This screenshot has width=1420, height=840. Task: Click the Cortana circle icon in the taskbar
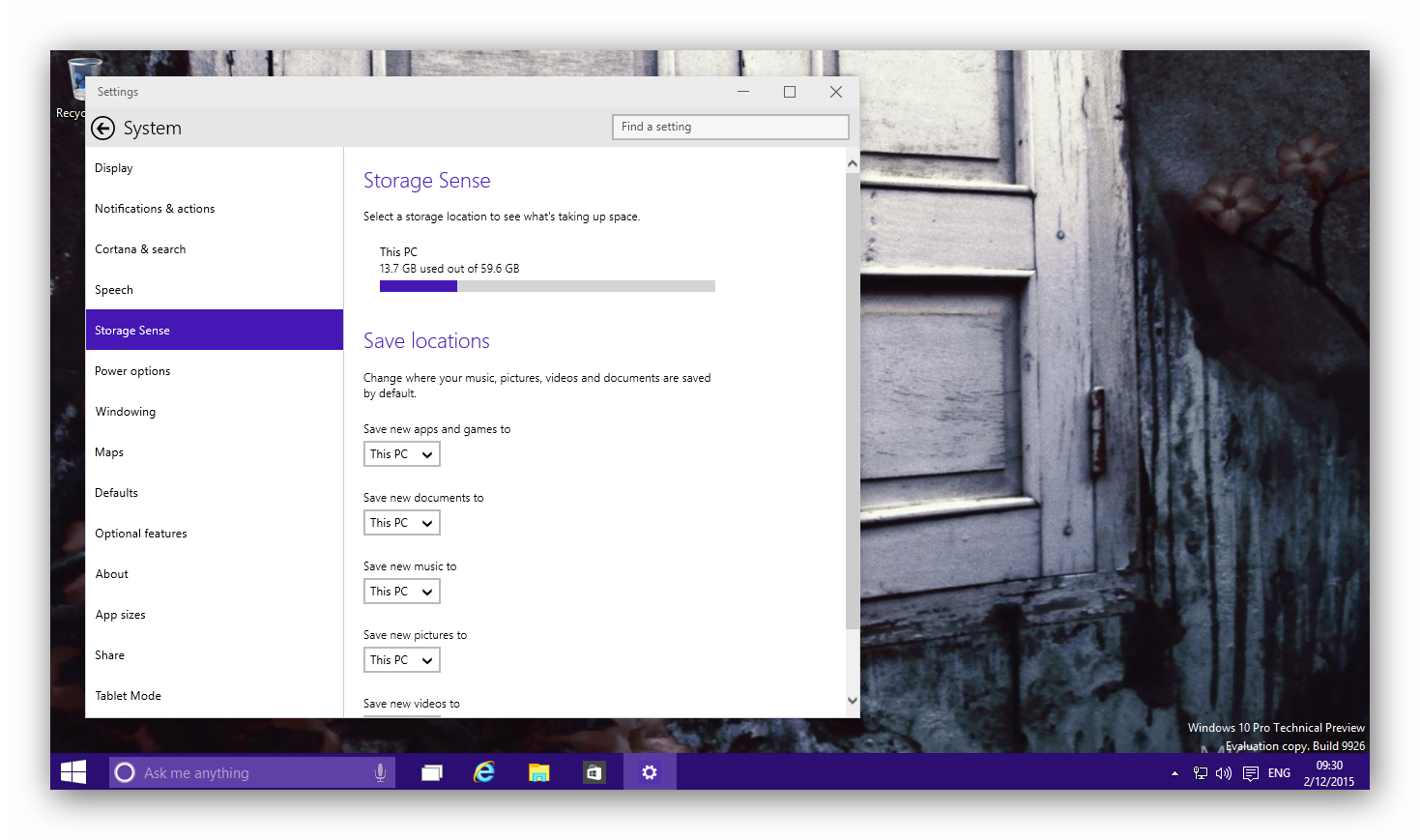point(125,772)
